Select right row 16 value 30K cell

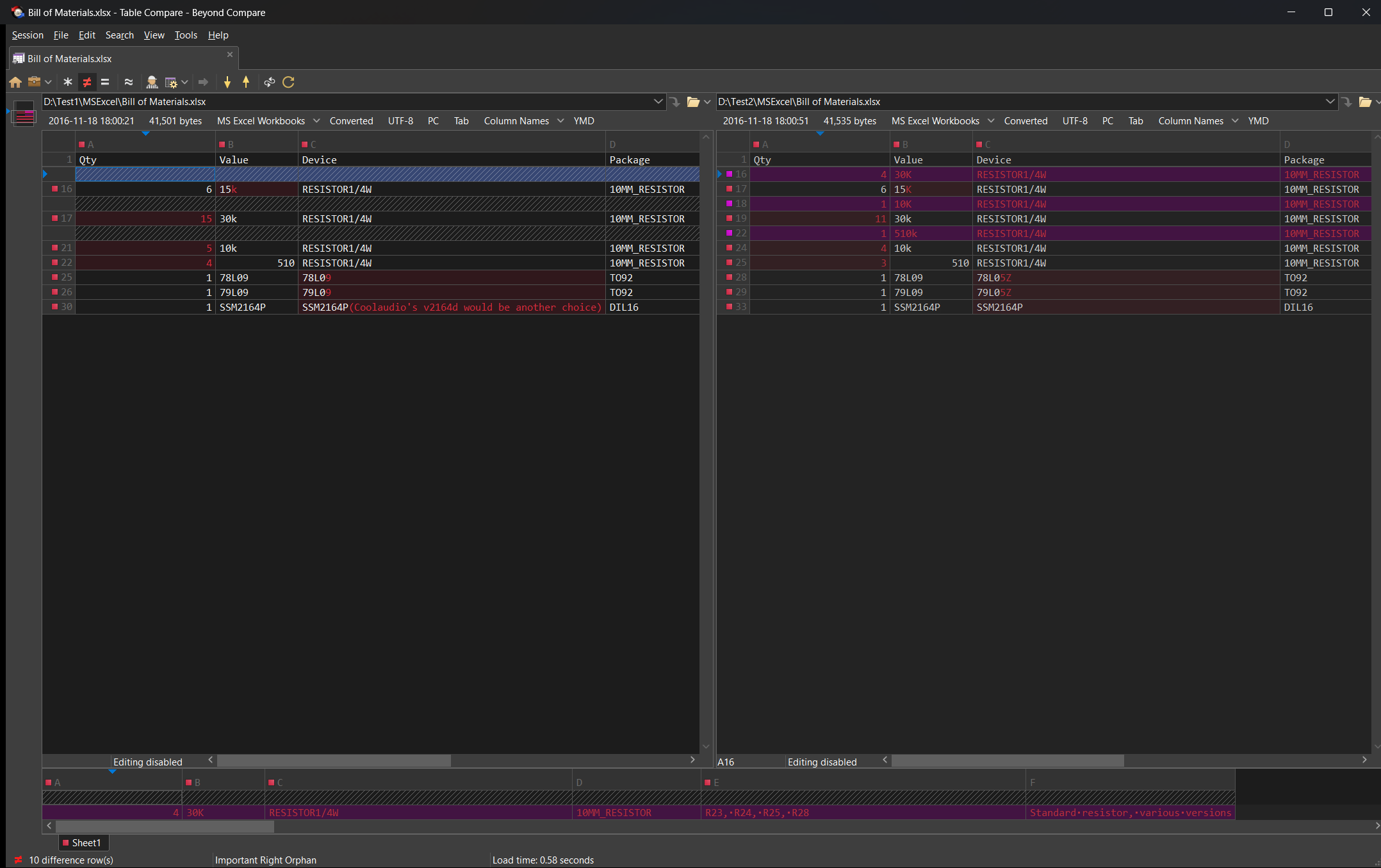(931, 175)
